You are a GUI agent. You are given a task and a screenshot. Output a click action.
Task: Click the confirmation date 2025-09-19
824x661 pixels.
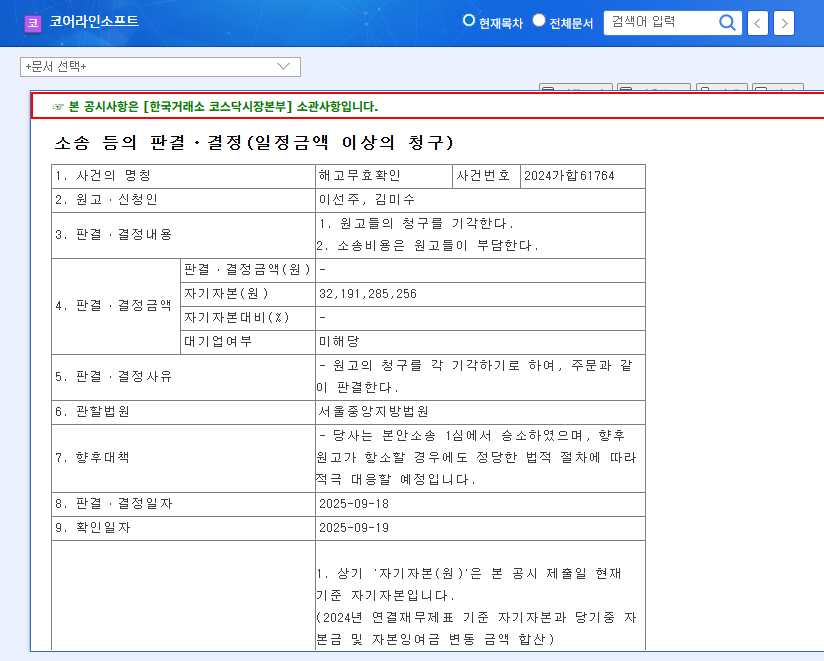pyautogui.click(x=354, y=528)
